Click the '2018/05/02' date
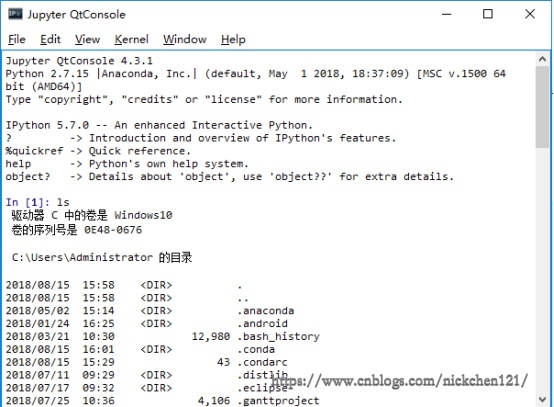This screenshot has height=407, width=554. coord(37,311)
